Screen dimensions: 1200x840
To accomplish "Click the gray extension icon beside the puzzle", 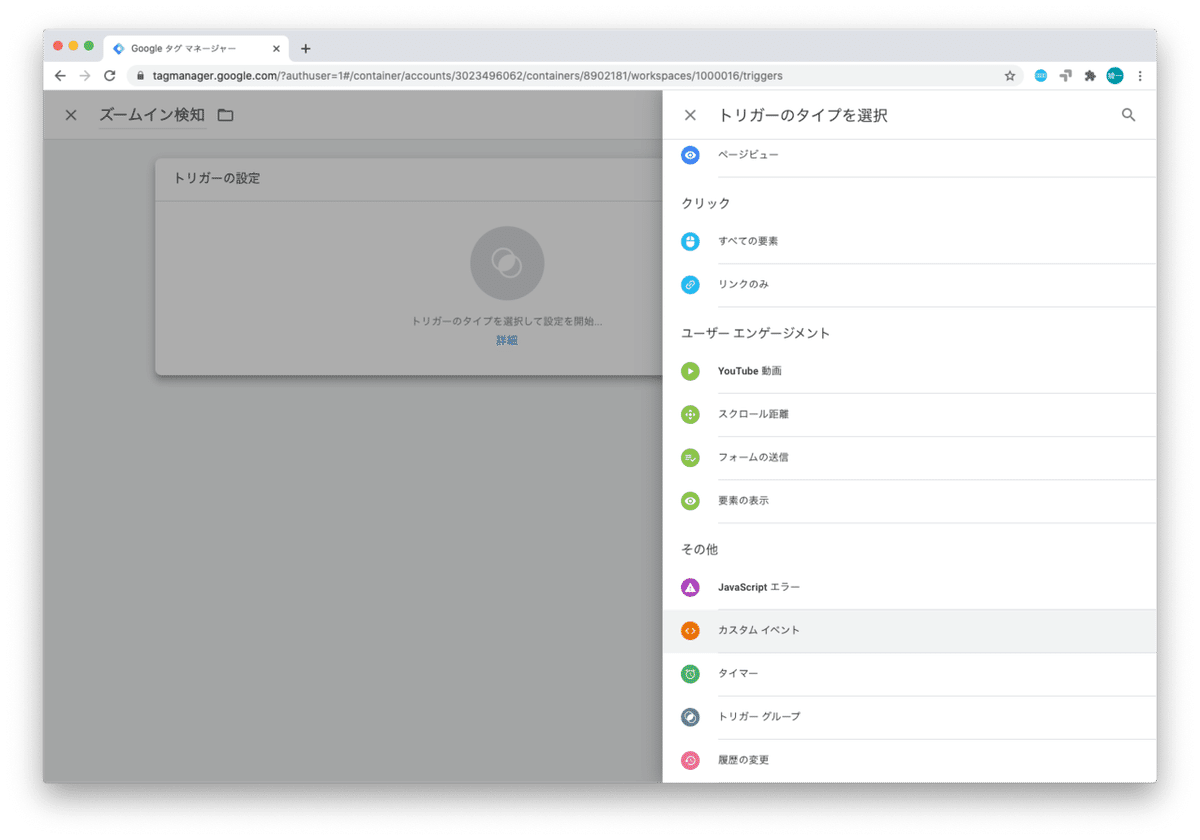I will (x=1066, y=76).
